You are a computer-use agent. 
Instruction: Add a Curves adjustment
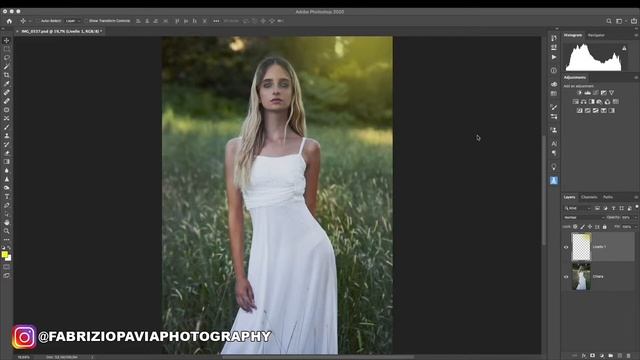[x=596, y=93]
